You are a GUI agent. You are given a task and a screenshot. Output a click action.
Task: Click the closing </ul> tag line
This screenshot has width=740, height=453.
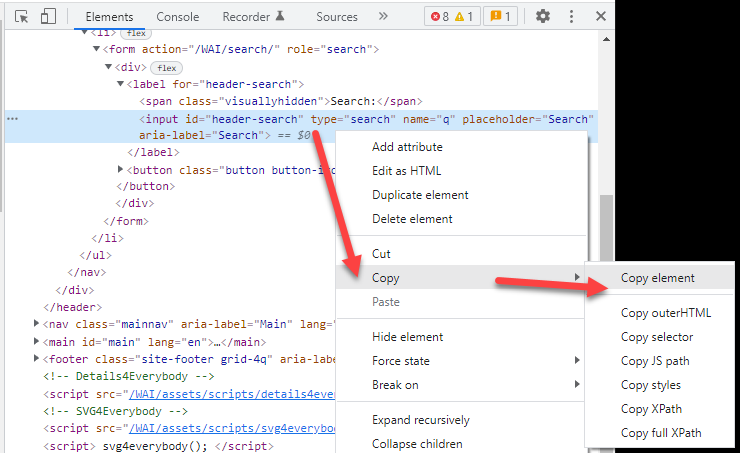(x=96, y=255)
